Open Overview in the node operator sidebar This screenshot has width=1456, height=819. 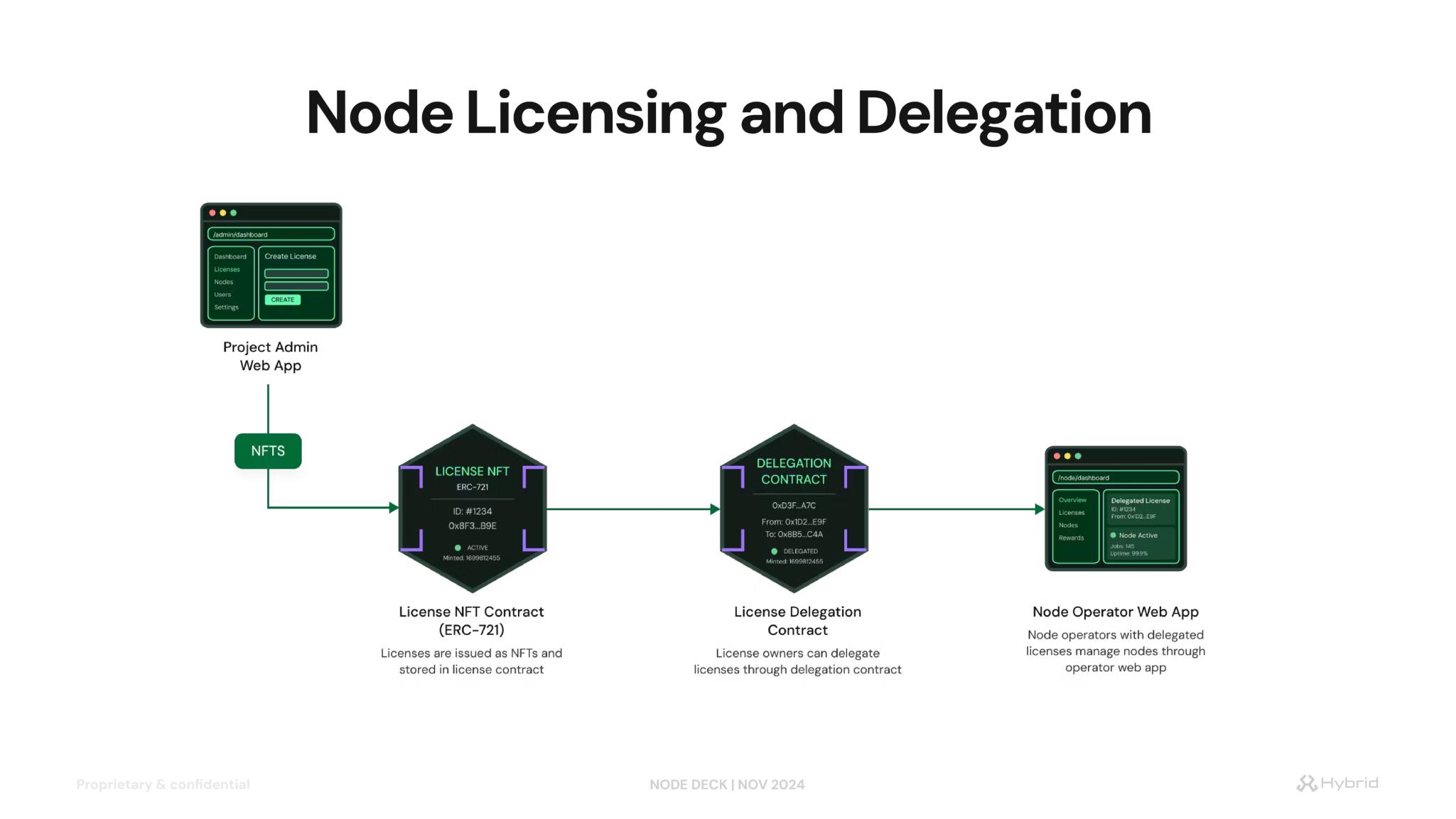coord(1072,500)
